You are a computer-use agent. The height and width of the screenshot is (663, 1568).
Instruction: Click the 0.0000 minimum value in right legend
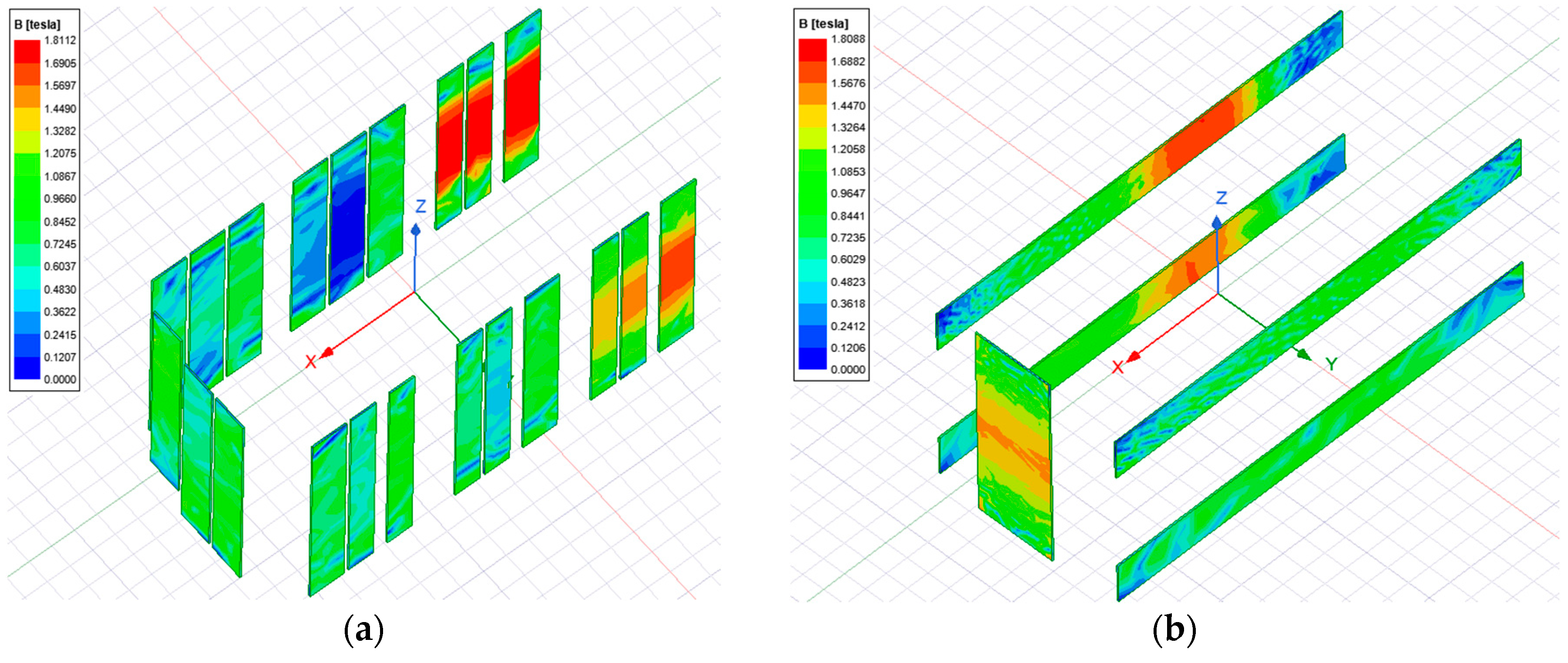tap(847, 370)
